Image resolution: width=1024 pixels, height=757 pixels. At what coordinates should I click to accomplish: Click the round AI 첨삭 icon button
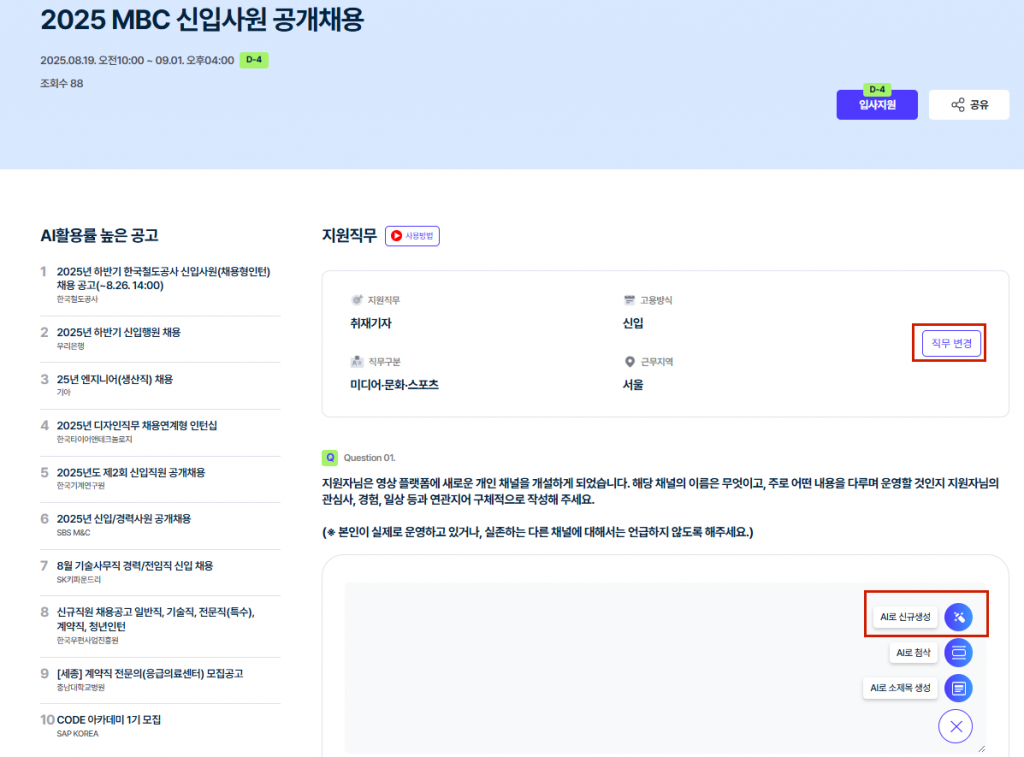(x=958, y=652)
